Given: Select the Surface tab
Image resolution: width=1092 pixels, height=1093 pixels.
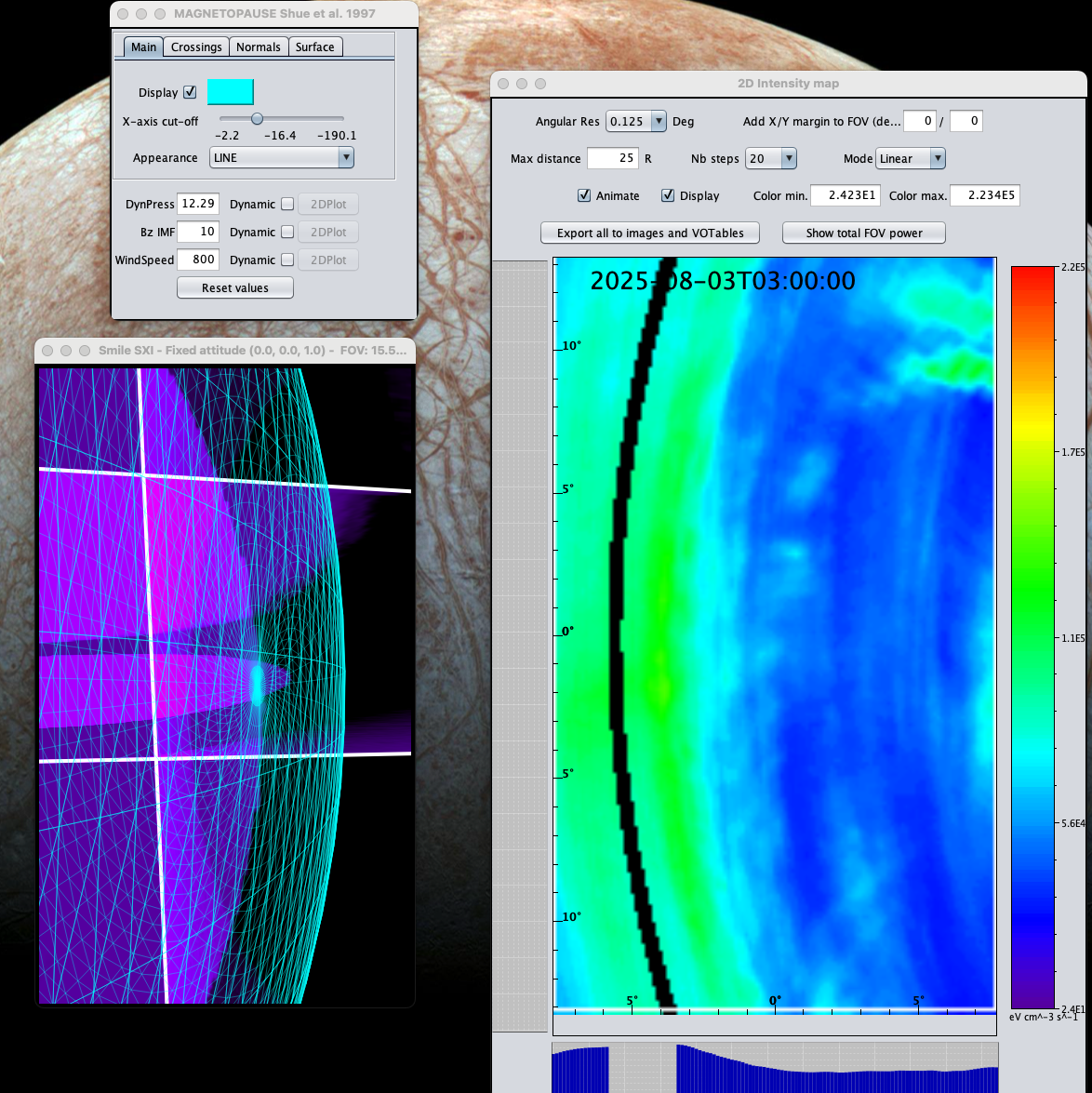Looking at the screenshot, I should pos(314,47).
